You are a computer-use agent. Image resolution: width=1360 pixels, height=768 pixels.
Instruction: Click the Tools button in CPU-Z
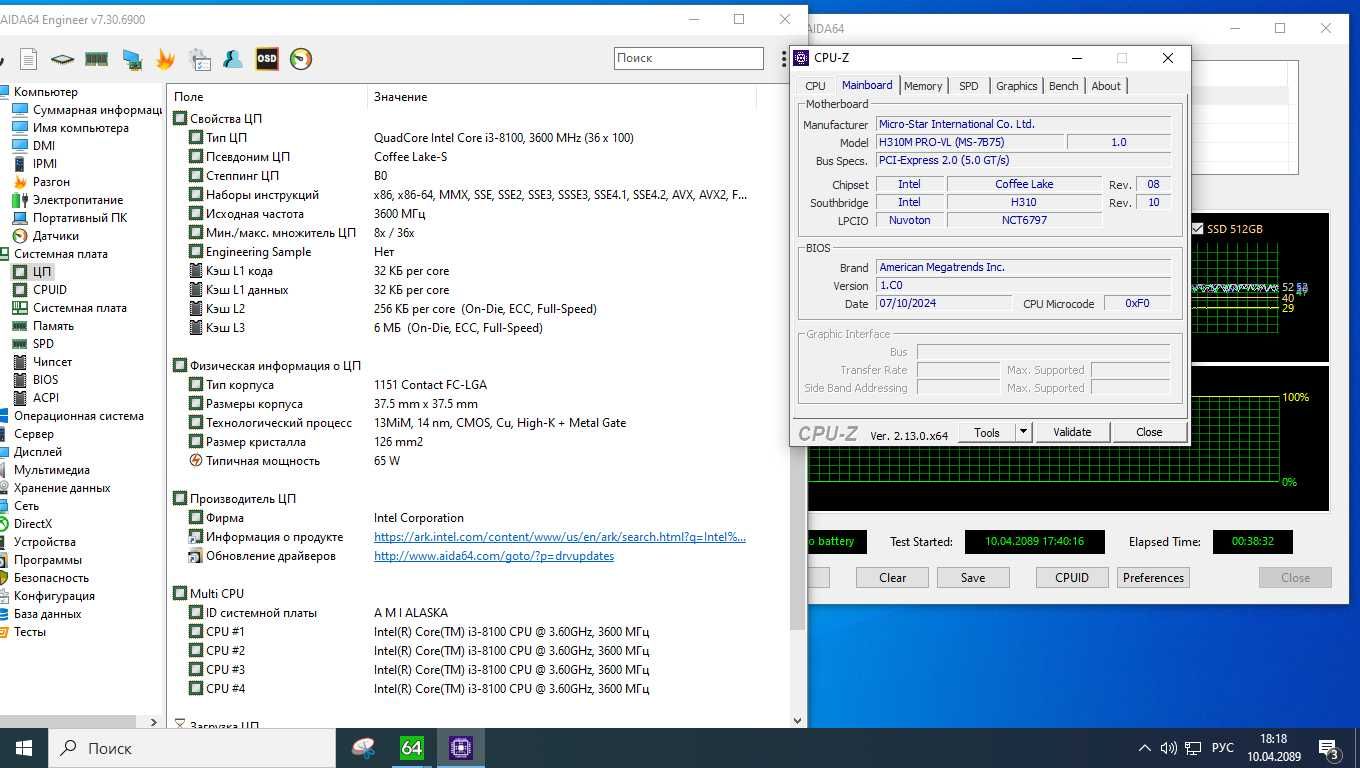click(987, 432)
